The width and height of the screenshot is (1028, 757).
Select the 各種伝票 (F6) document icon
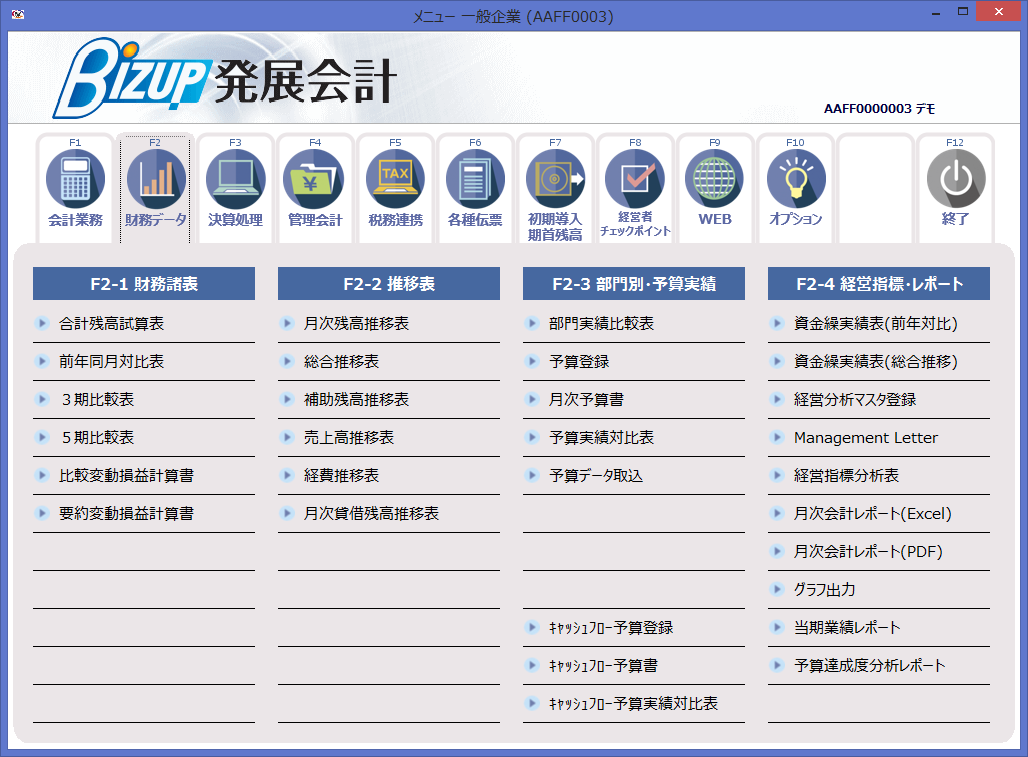click(x=475, y=187)
